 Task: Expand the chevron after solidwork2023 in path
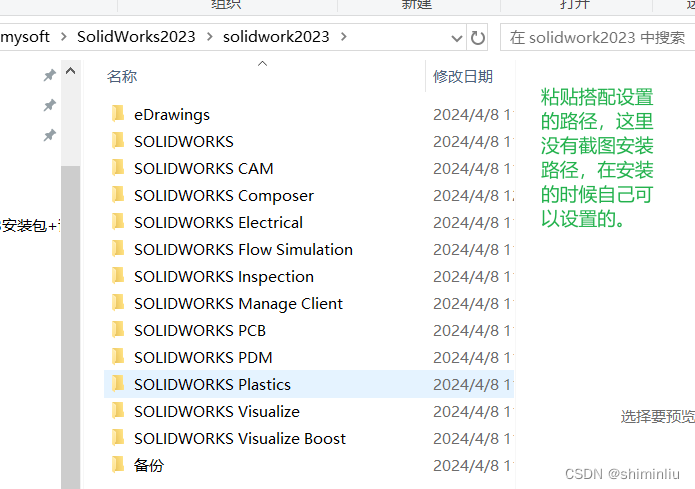pos(344,36)
